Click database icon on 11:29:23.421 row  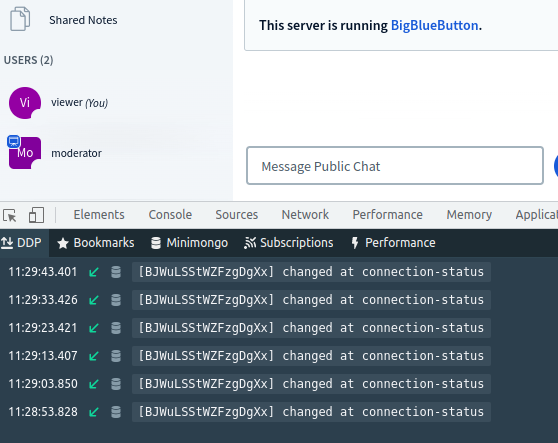click(x=116, y=328)
